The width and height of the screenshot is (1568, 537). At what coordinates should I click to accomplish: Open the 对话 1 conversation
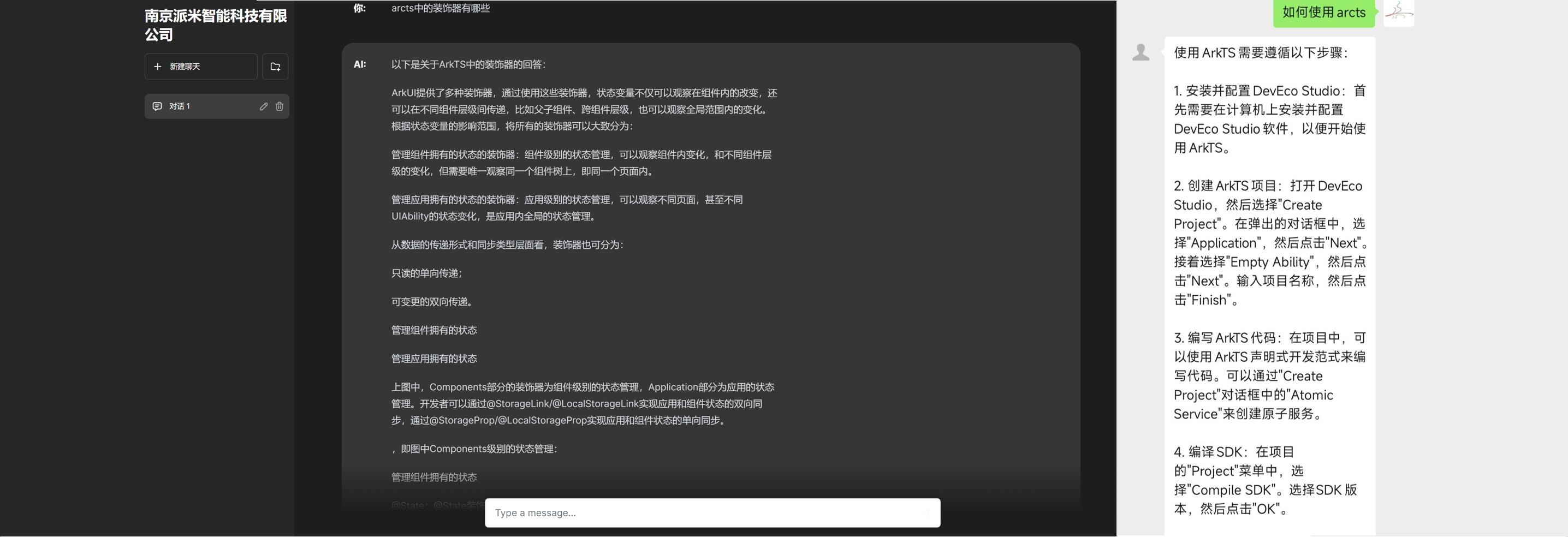(x=217, y=106)
